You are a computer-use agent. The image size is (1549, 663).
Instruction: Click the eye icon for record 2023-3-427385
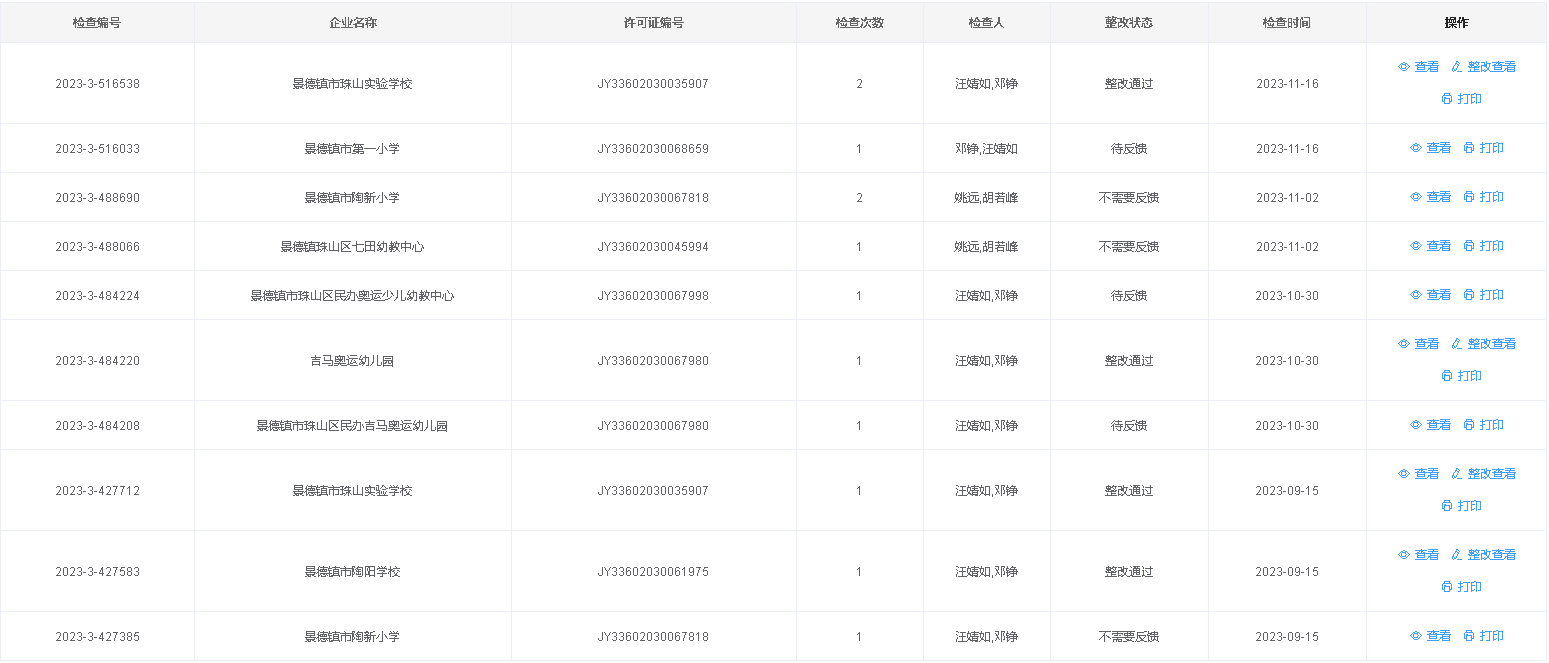click(1416, 636)
